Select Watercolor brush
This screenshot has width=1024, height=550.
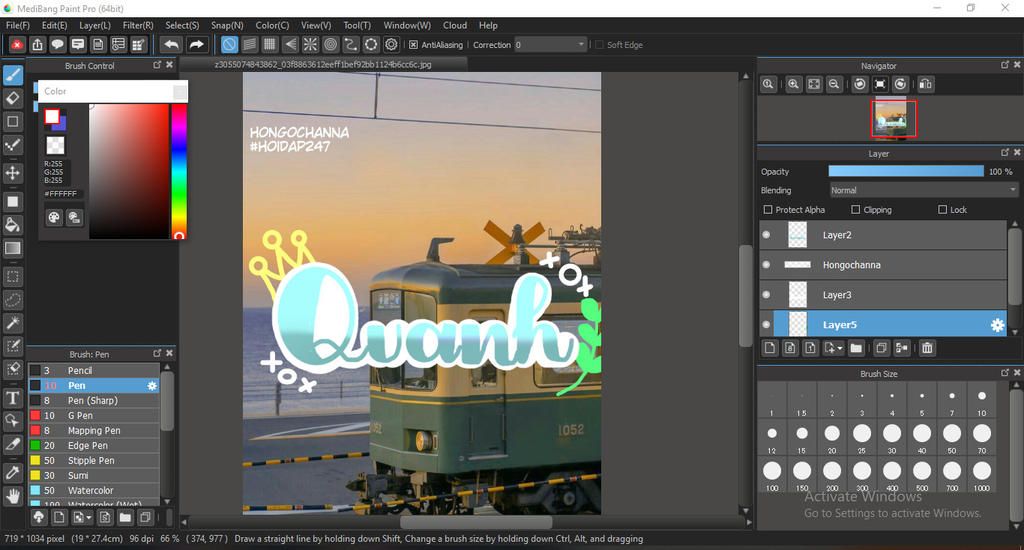(x=94, y=491)
